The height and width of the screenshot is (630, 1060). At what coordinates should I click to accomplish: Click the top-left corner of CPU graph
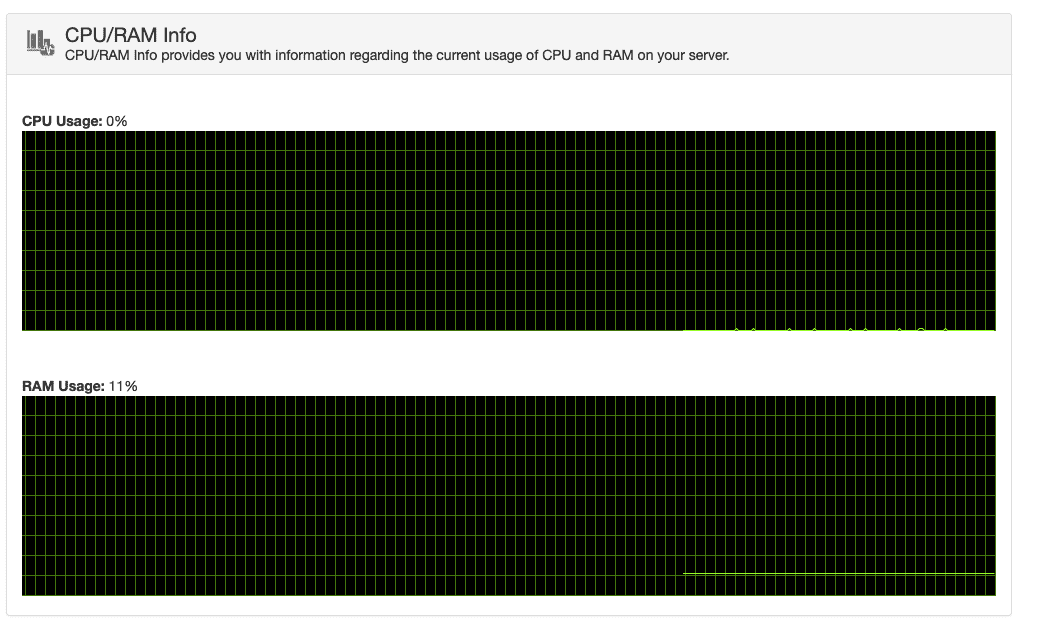point(24,133)
